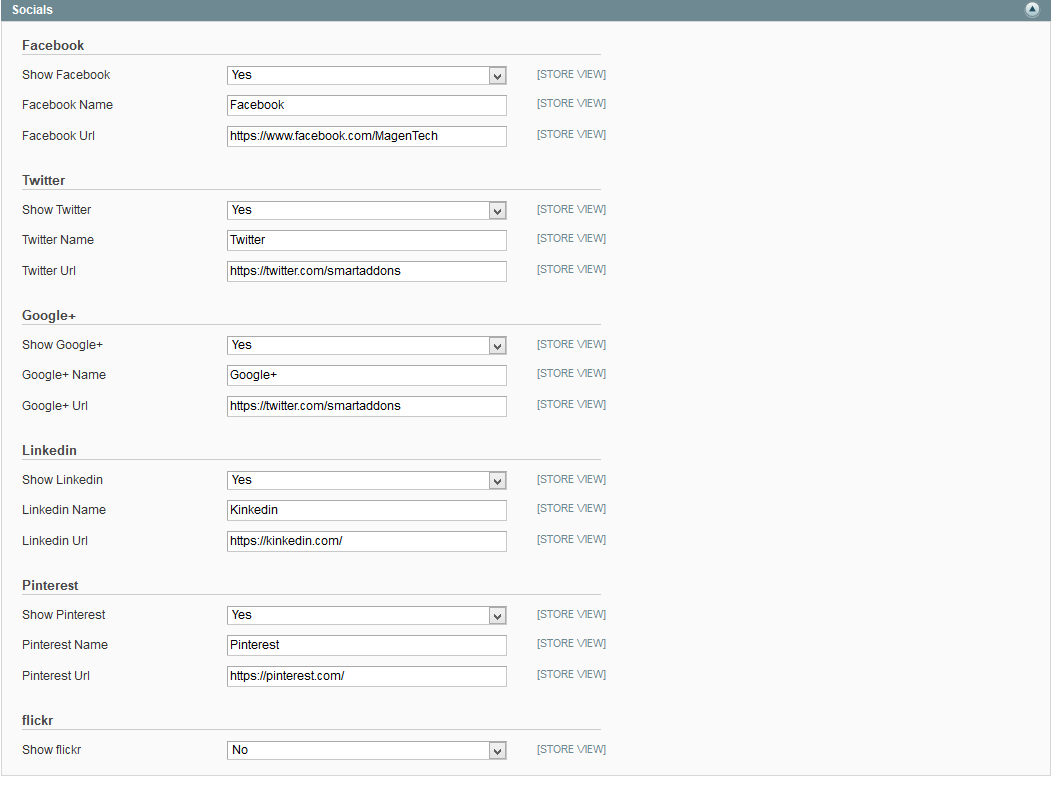Click the Show Google+ label
This screenshot has height=785, width=1052.
click(62, 344)
